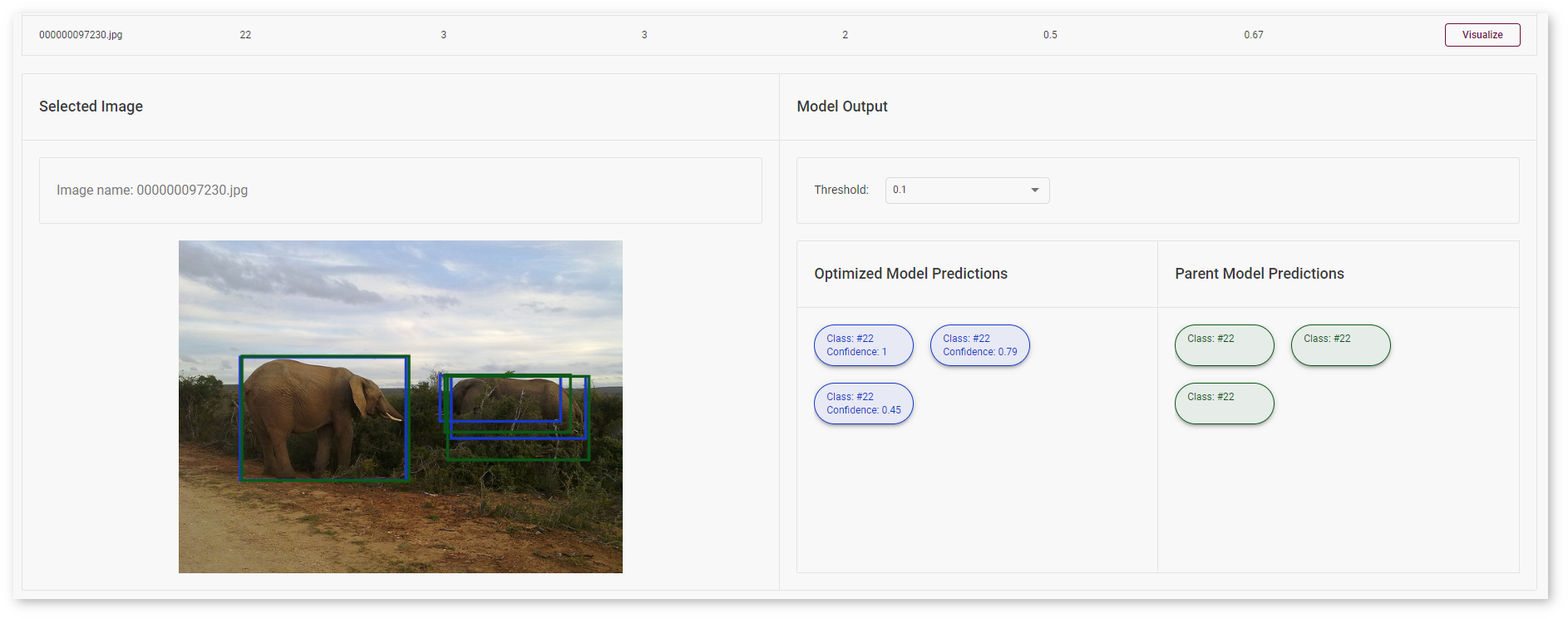Click the Visualize button
Image resolution: width=1568 pixels, height=619 pixels.
[1482, 35]
